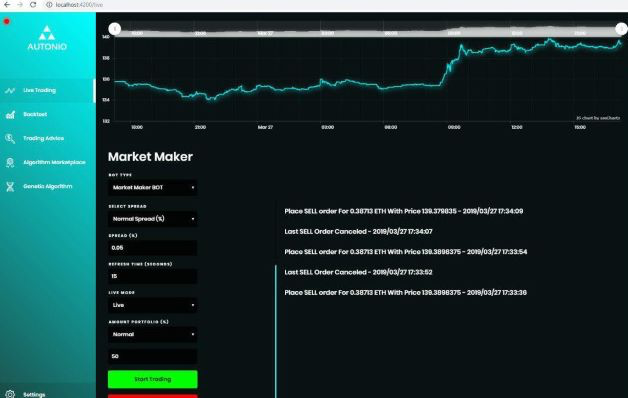This screenshot has height=398, width=628.
Task: Open Trading Advice menu item
Action: 48,139
